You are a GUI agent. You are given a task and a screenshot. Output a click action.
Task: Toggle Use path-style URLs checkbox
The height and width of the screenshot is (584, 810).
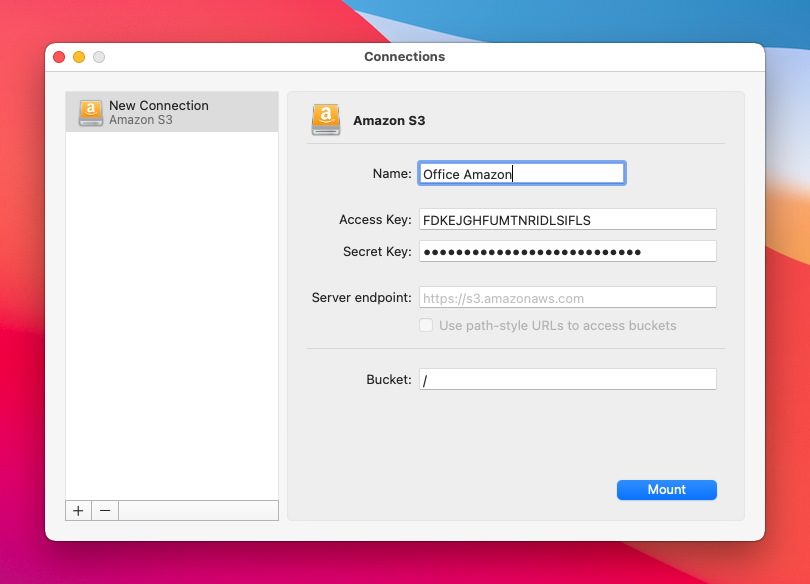(426, 325)
